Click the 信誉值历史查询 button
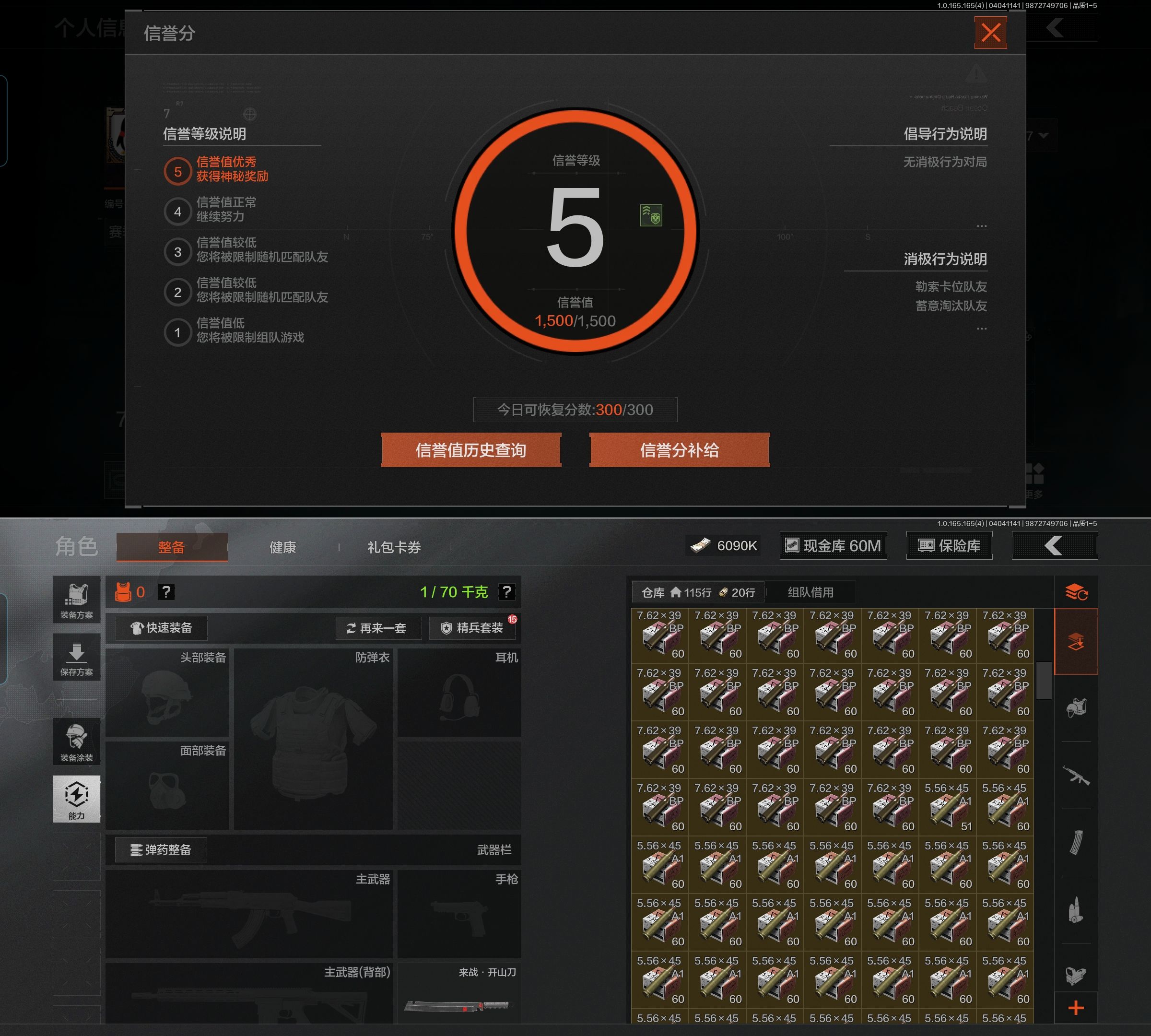The height and width of the screenshot is (1036, 1151). pyautogui.click(x=471, y=450)
